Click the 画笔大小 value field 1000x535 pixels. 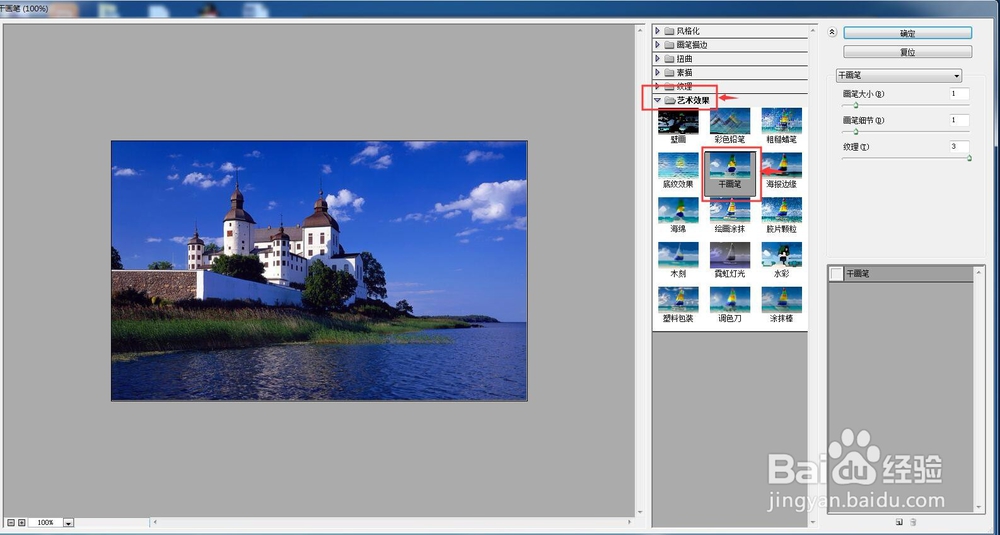[x=959, y=94]
